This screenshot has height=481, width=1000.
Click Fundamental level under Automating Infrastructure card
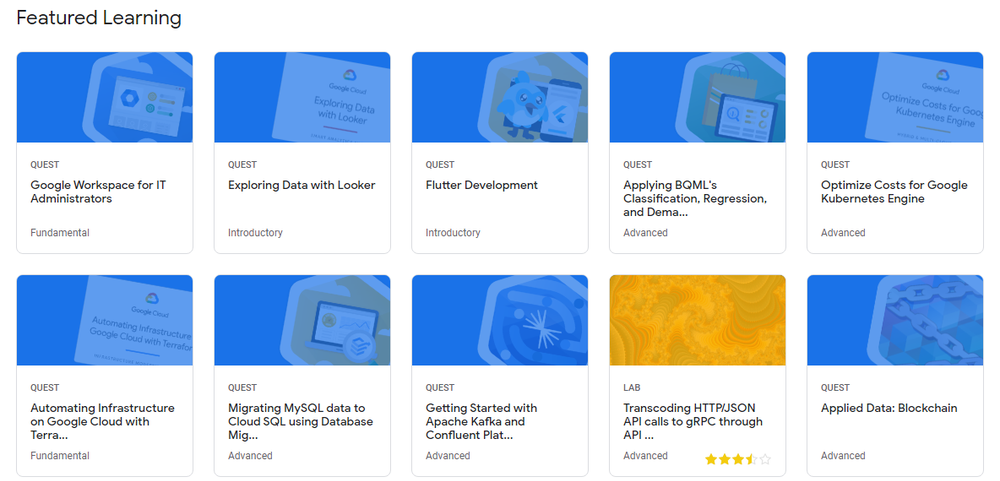pyautogui.click(x=60, y=456)
